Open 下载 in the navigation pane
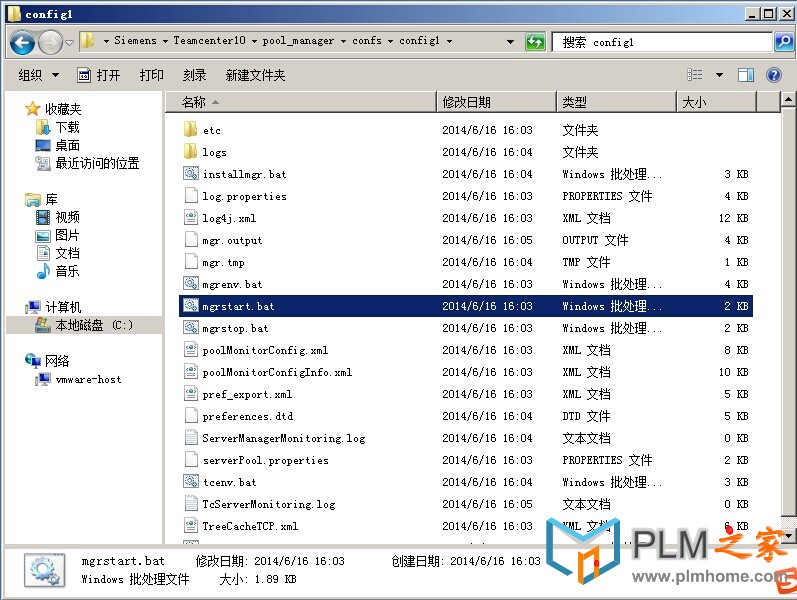This screenshot has width=797, height=600. point(58,127)
